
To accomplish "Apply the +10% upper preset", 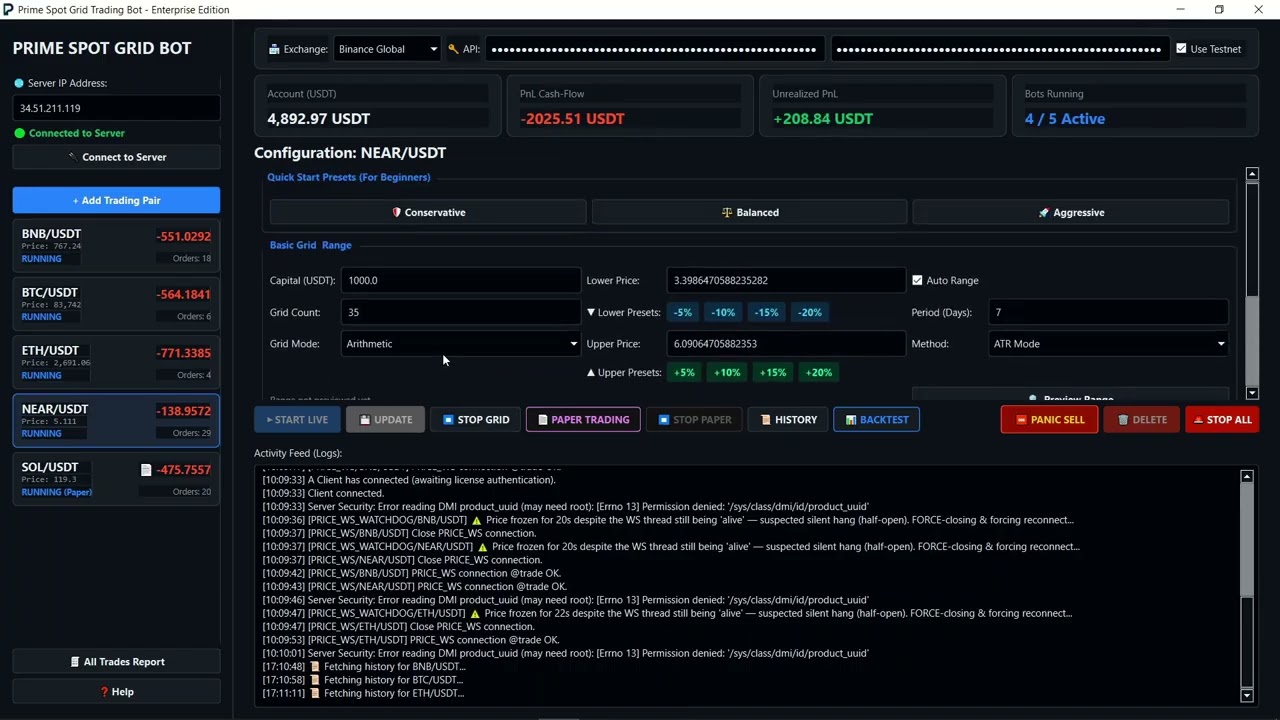I will tap(727, 372).
